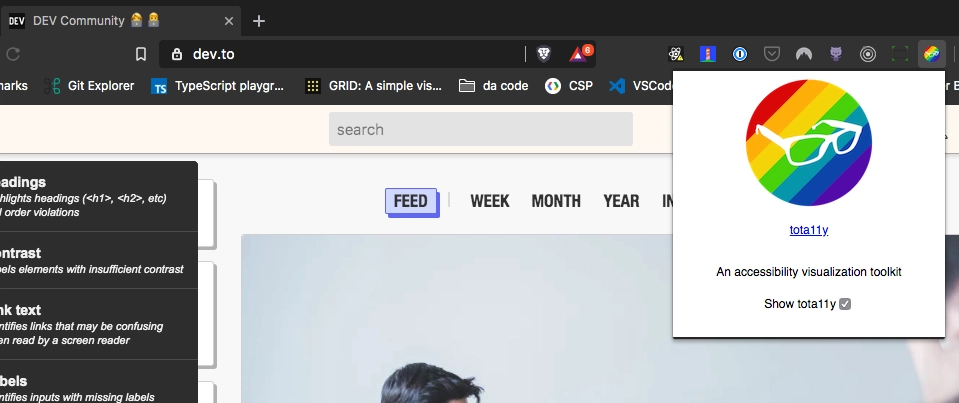The width and height of the screenshot is (959, 403).
Task: Open the Brave Shields lion icon
Action: (544, 54)
